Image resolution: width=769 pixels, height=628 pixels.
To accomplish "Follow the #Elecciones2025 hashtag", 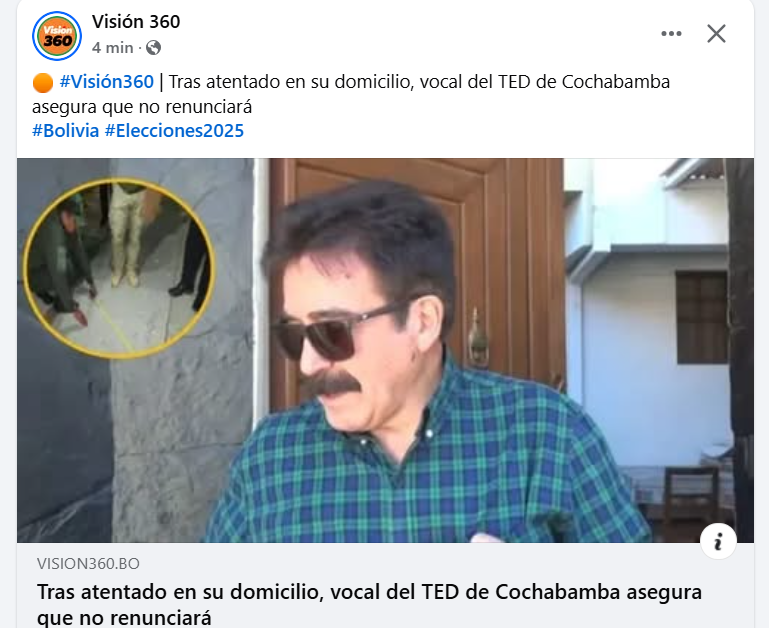I will (174, 131).
